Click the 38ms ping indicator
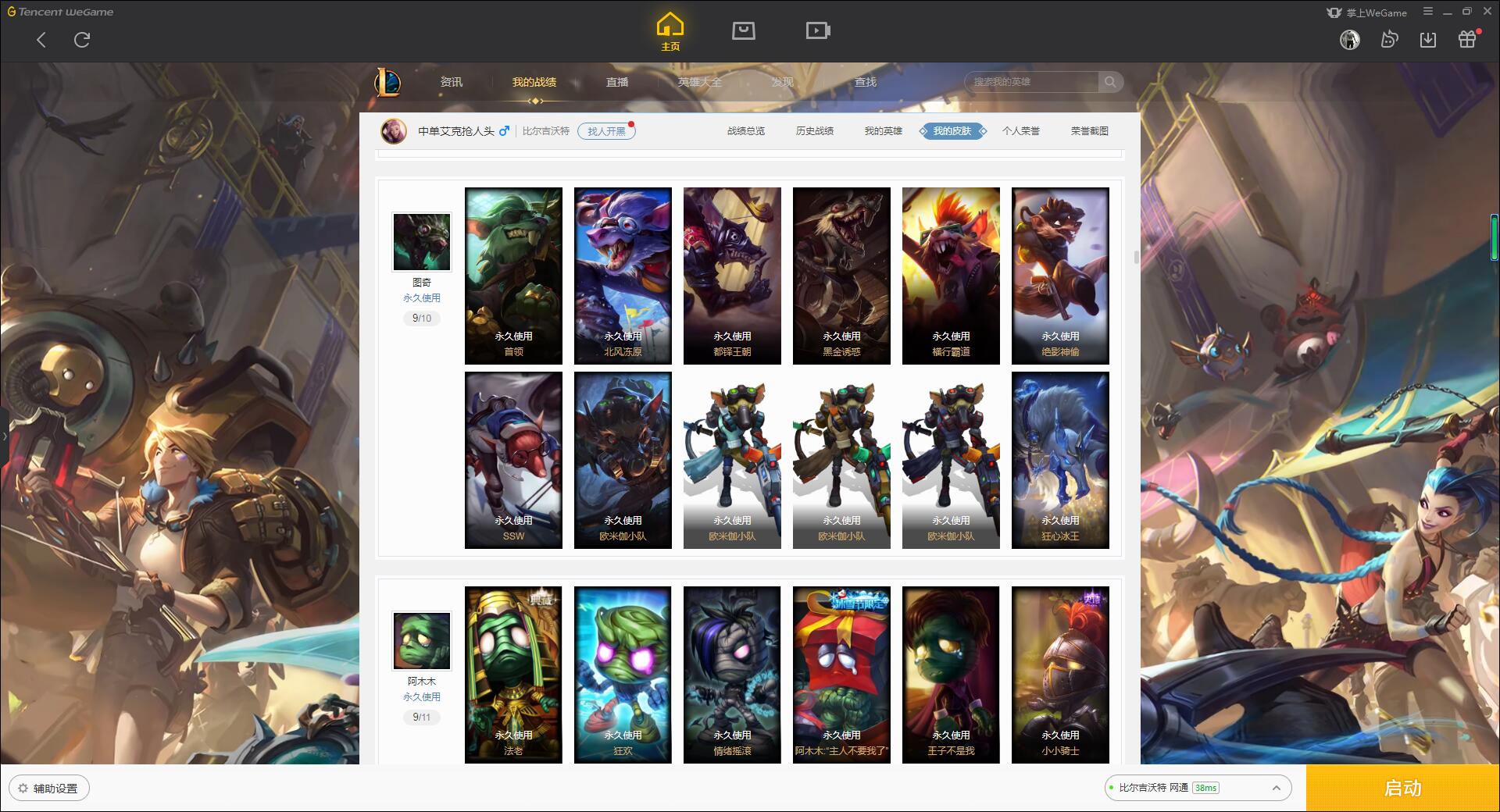The width and height of the screenshot is (1500, 812). click(1205, 788)
